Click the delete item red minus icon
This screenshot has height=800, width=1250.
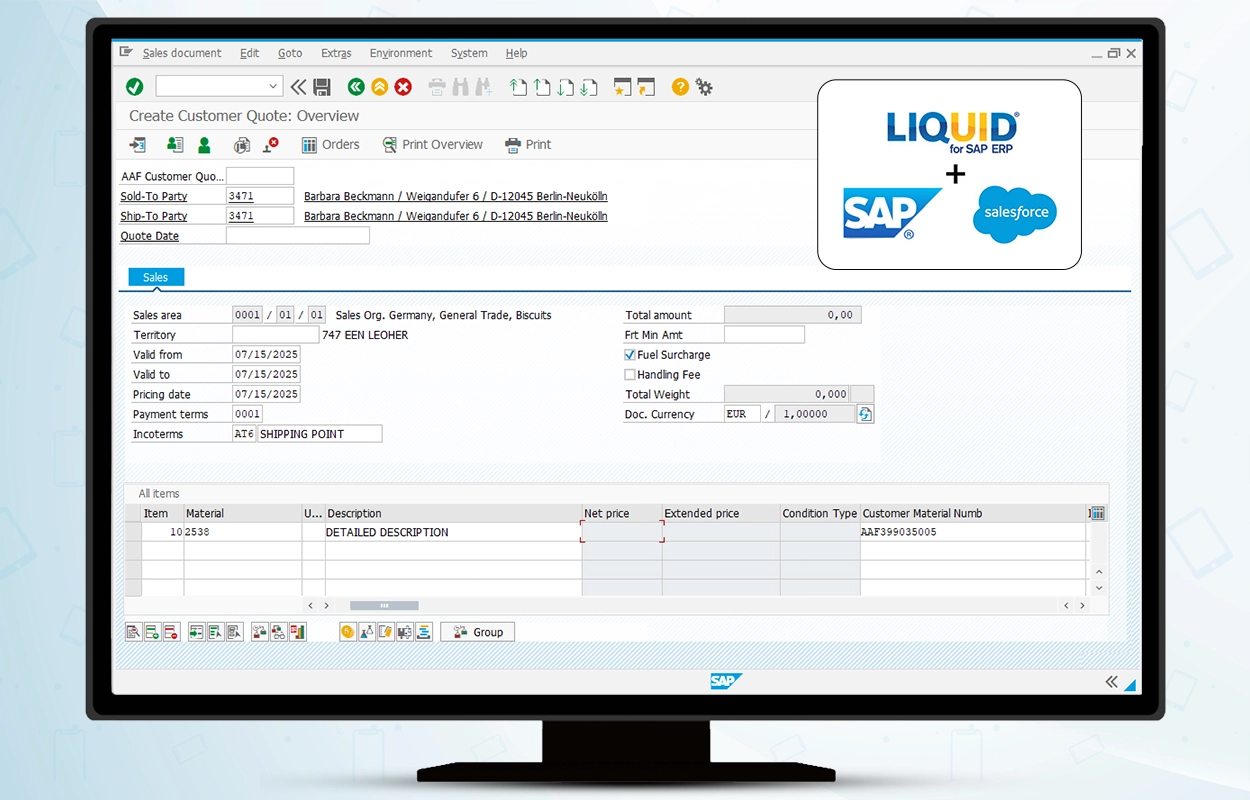[x=171, y=632]
